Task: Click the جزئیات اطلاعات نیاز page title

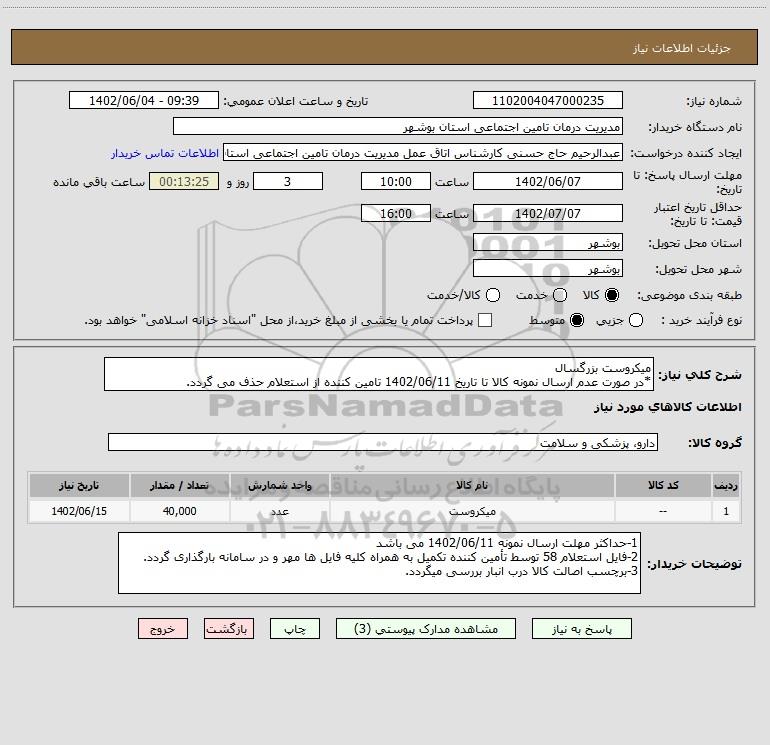Action: 682,48
